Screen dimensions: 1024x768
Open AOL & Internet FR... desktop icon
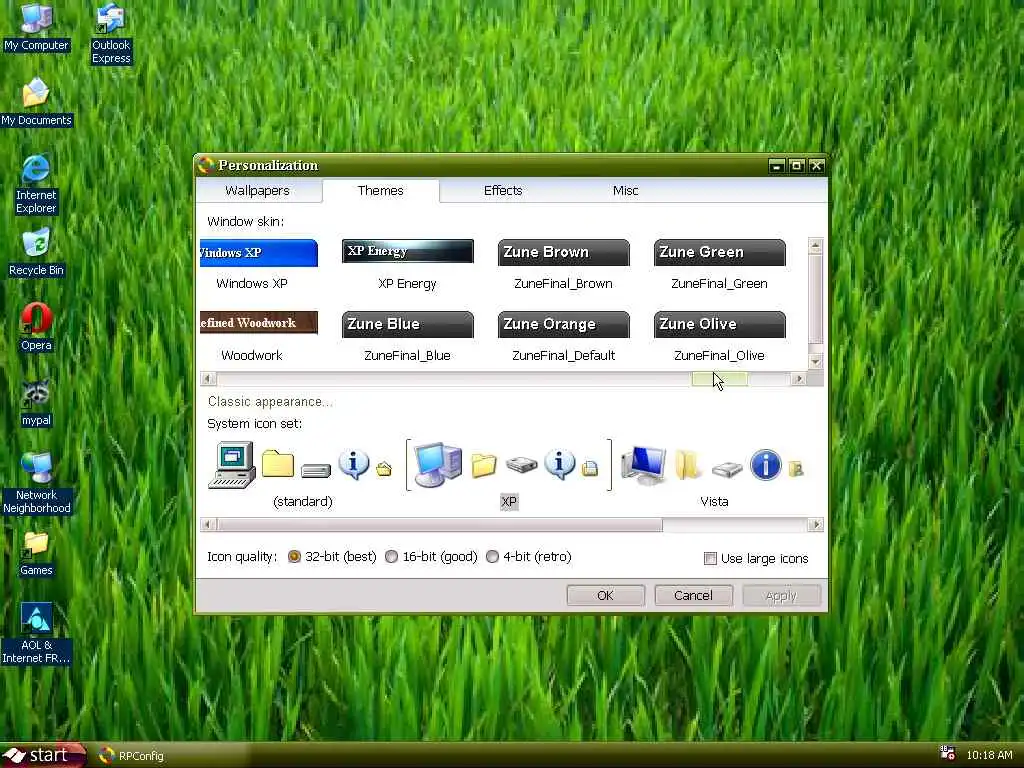[36, 633]
